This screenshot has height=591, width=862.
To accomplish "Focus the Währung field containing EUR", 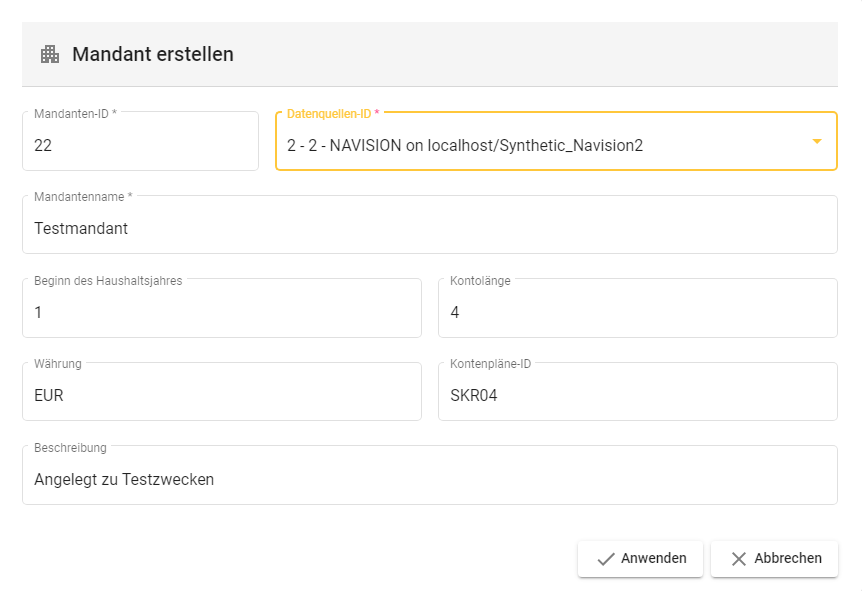I will tap(221, 395).
